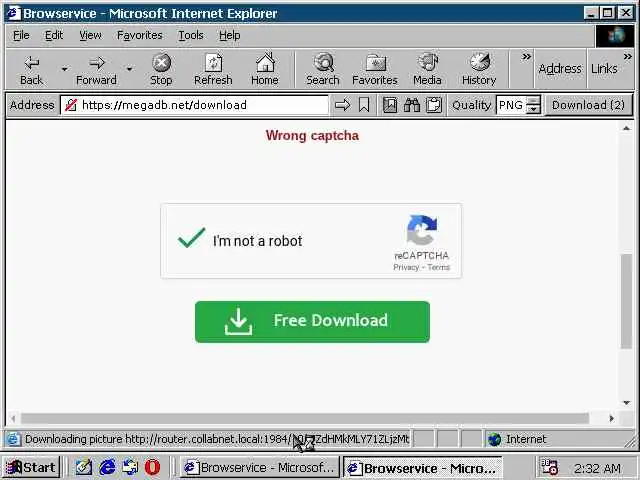The image size is (640, 480).
Task: Click the Internet zone globe icon
Action: coord(494,439)
